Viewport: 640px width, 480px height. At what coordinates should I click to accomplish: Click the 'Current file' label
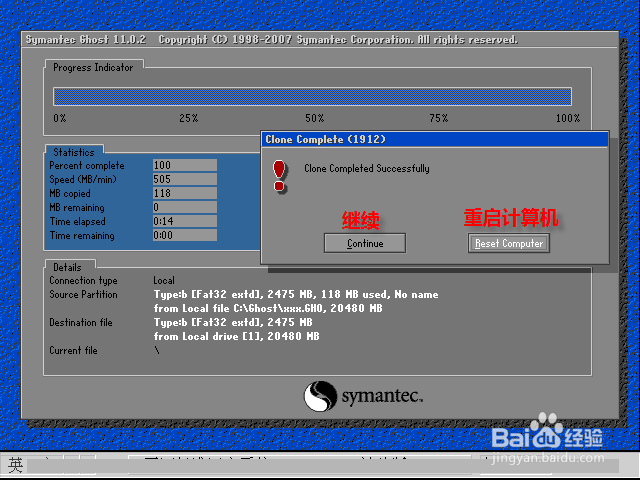[73, 351]
